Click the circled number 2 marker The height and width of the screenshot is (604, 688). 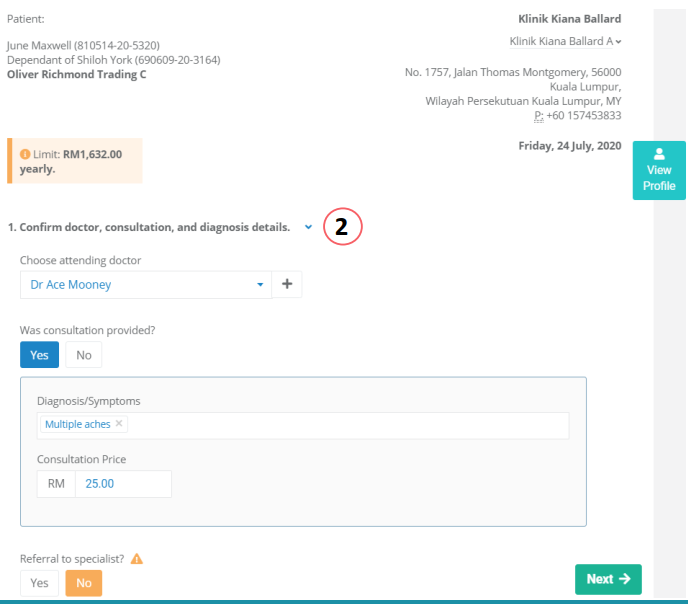point(341,227)
